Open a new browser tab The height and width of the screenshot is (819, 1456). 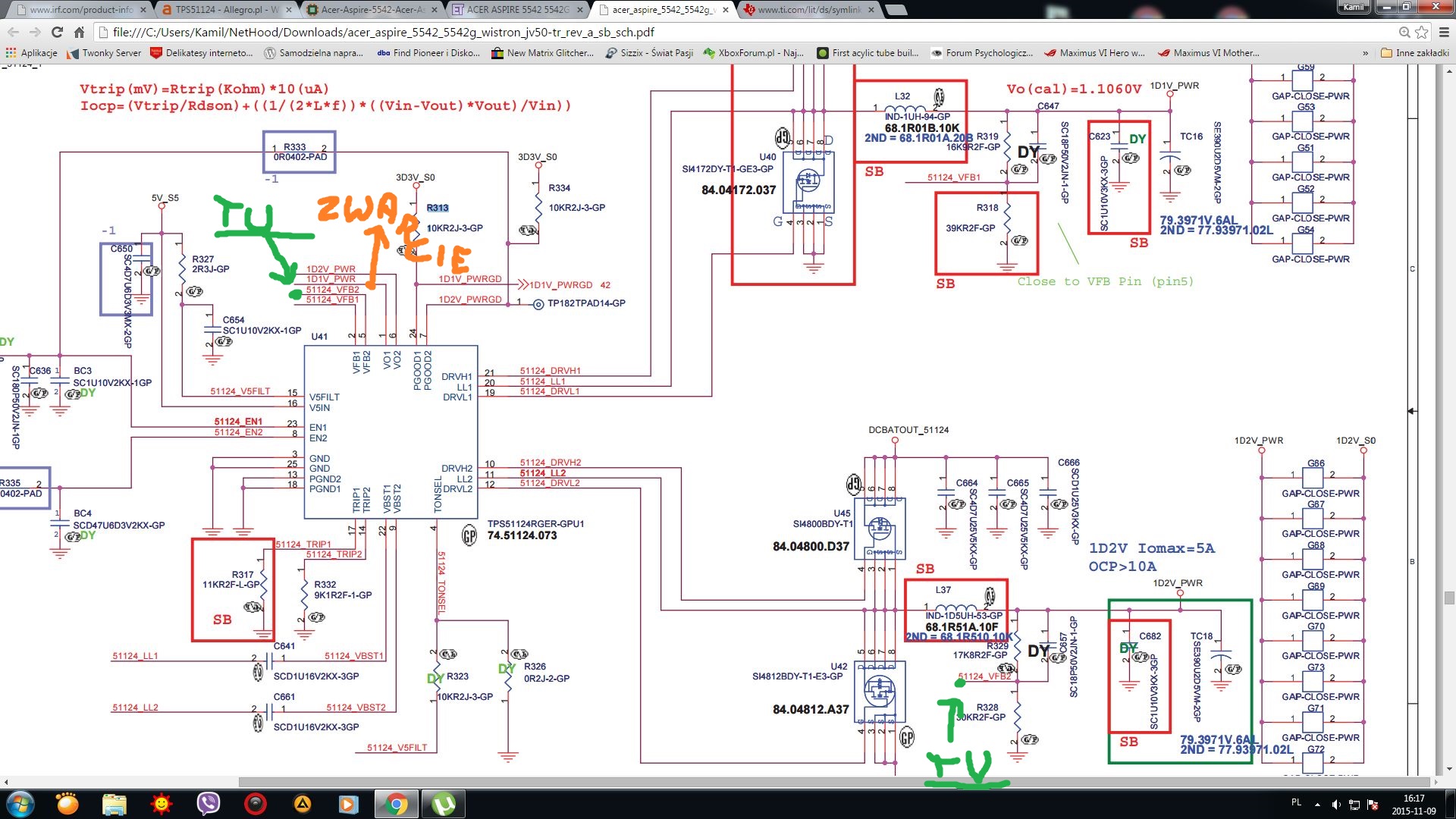point(896,10)
